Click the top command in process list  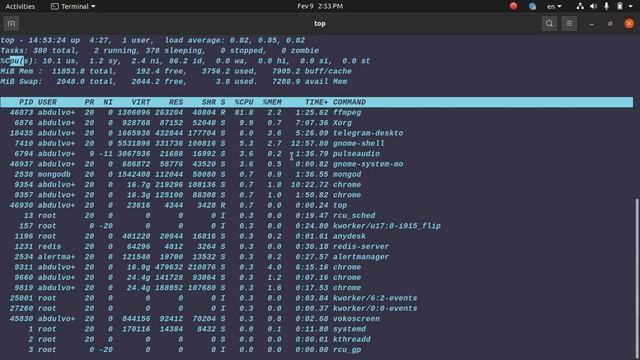[340, 205]
